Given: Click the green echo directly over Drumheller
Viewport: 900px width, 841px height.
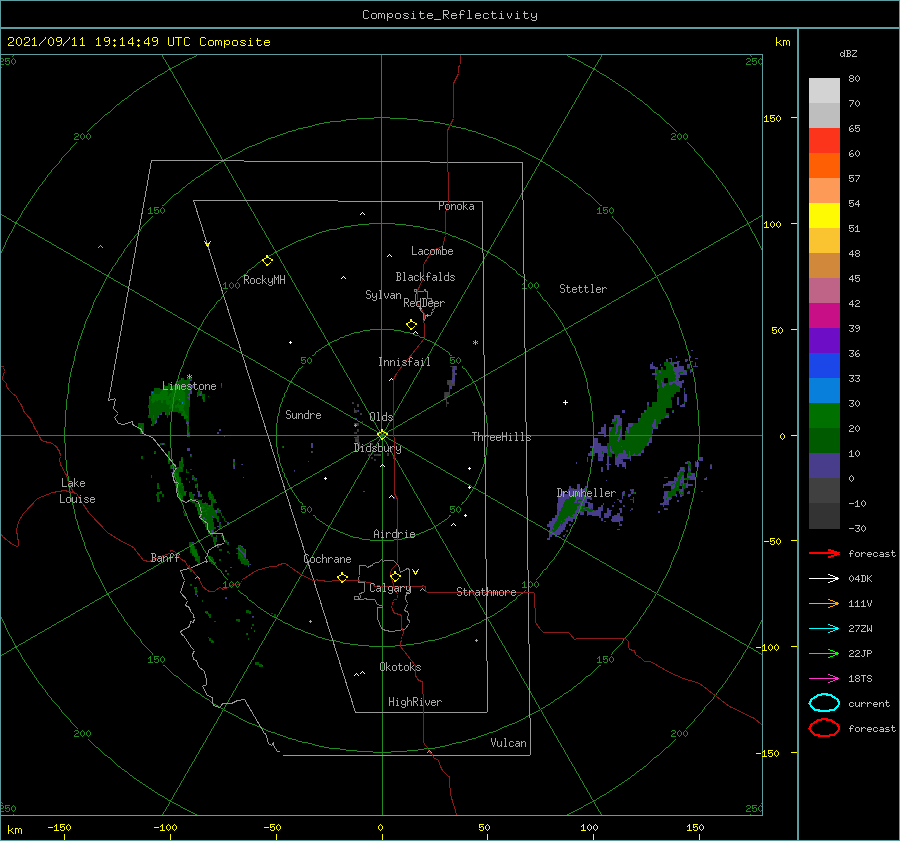Looking at the screenshot, I should pos(566,510).
